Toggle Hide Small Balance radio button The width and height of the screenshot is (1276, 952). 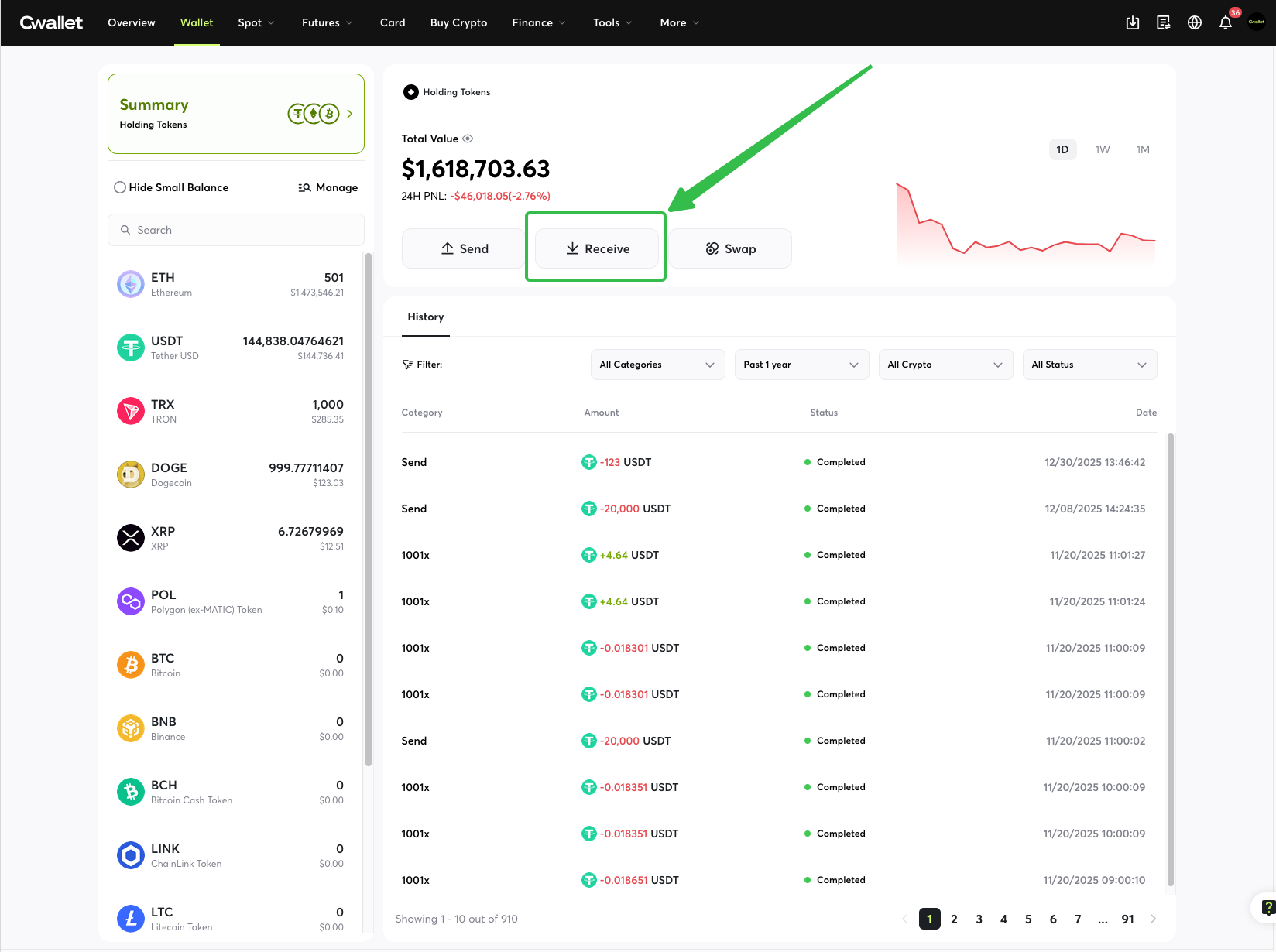[x=120, y=187]
